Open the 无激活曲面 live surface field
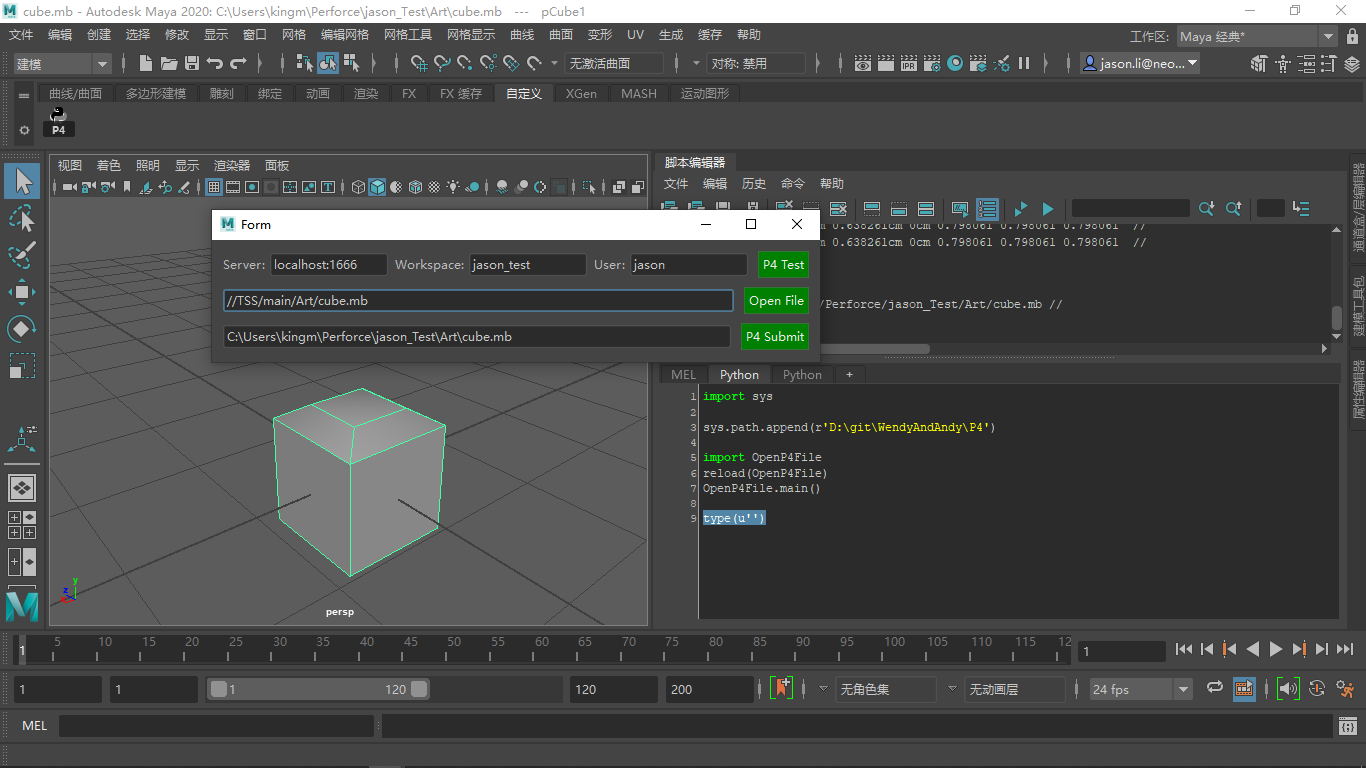 click(x=614, y=63)
